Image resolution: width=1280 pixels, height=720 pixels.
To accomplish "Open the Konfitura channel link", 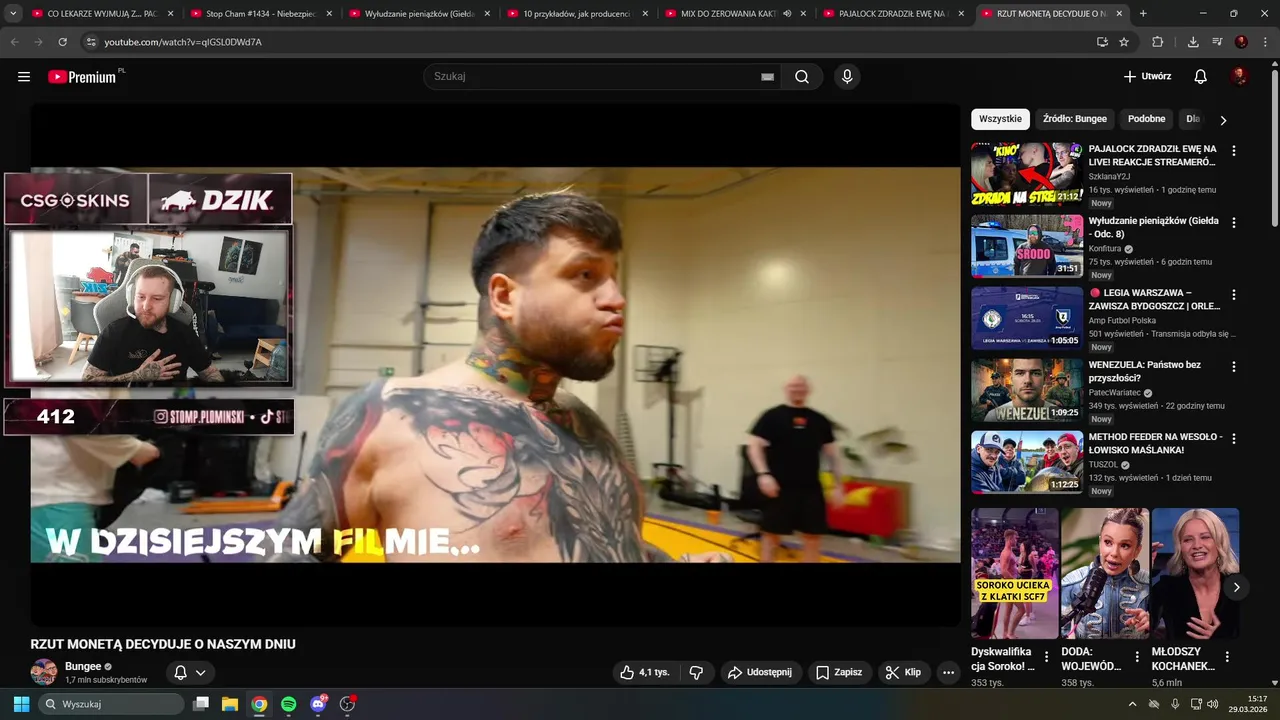I will click(x=1105, y=249).
